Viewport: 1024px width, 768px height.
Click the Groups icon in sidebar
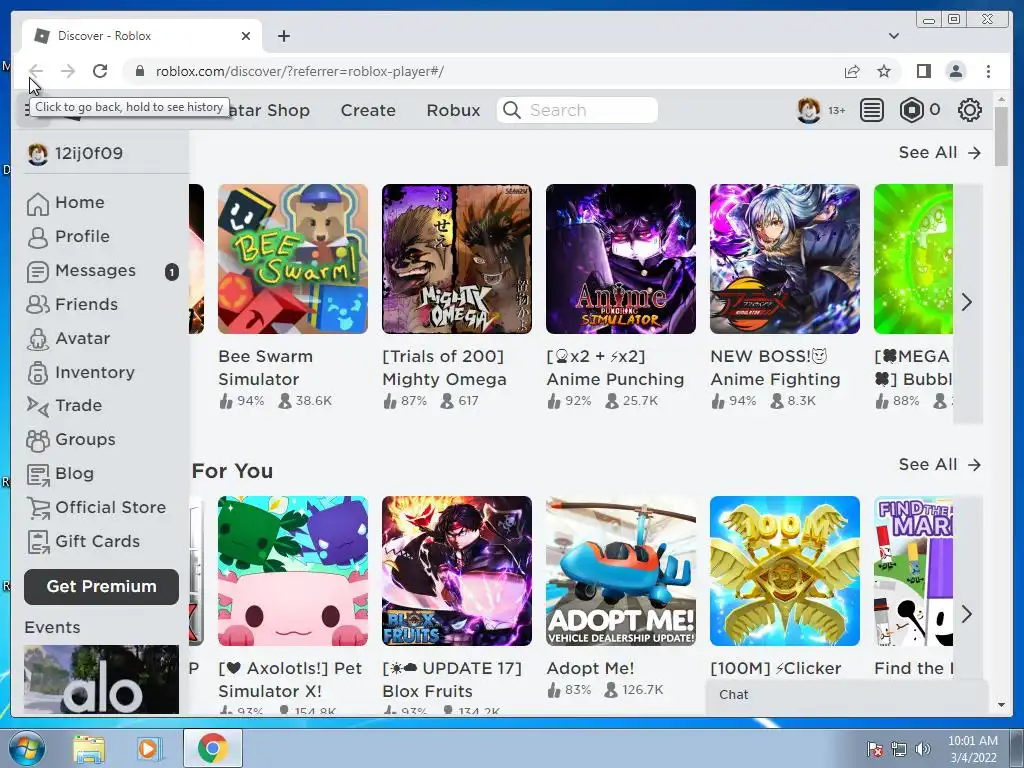(x=37, y=440)
